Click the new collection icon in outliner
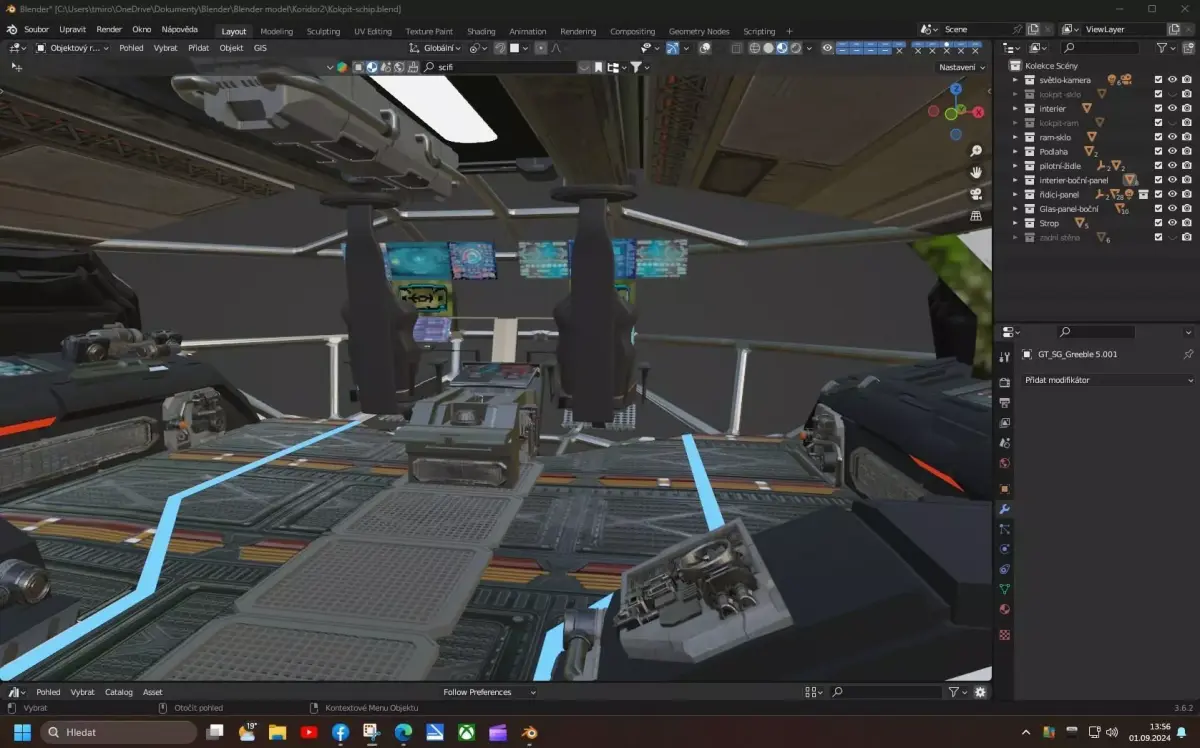1200x748 pixels. [x=1187, y=47]
